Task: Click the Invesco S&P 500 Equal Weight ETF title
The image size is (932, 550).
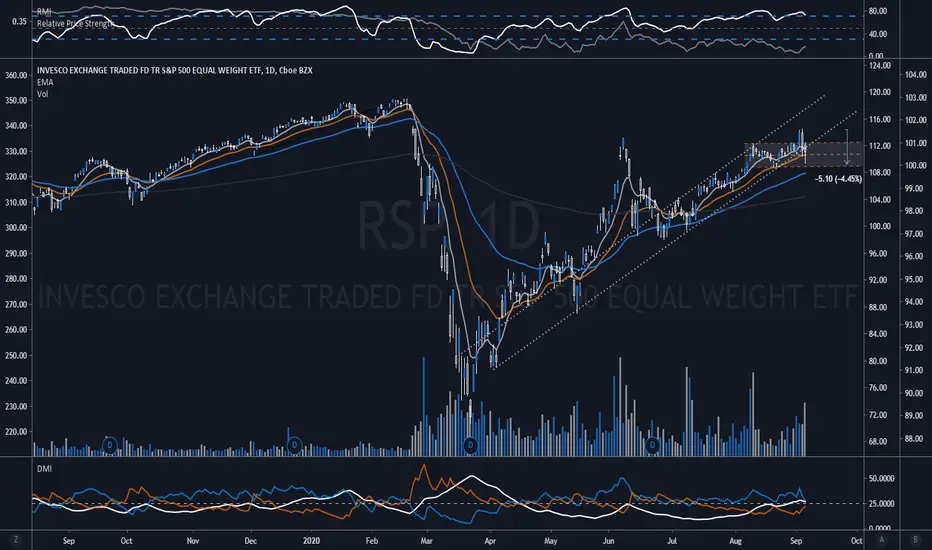Action: pos(174,70)
